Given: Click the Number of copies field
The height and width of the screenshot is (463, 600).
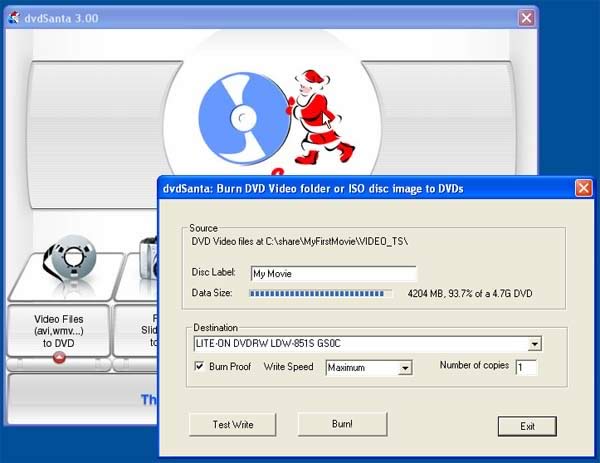Looking at the screenshot, I should (x=527, y=367).
